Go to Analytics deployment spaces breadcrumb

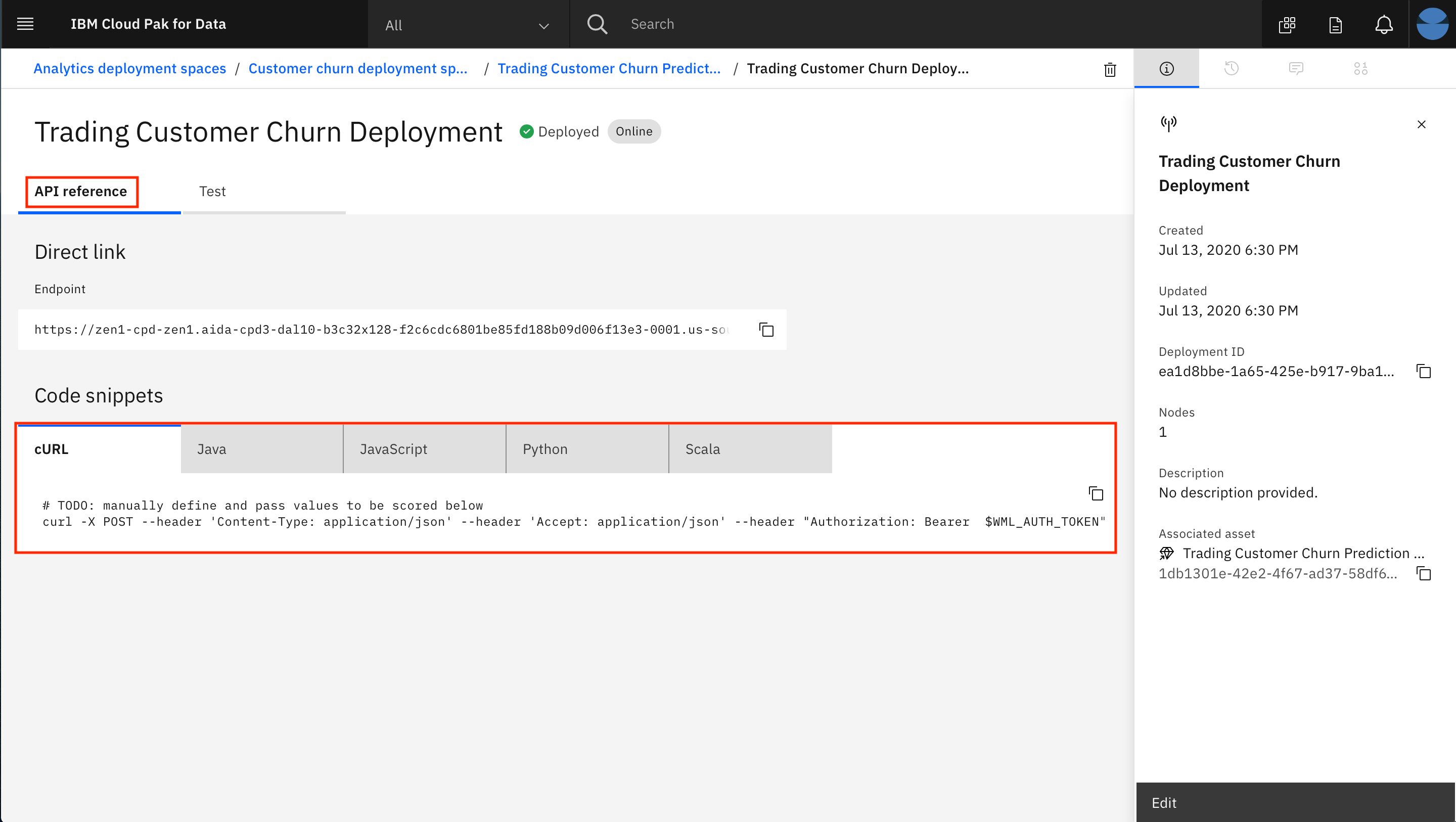(129, 68)
